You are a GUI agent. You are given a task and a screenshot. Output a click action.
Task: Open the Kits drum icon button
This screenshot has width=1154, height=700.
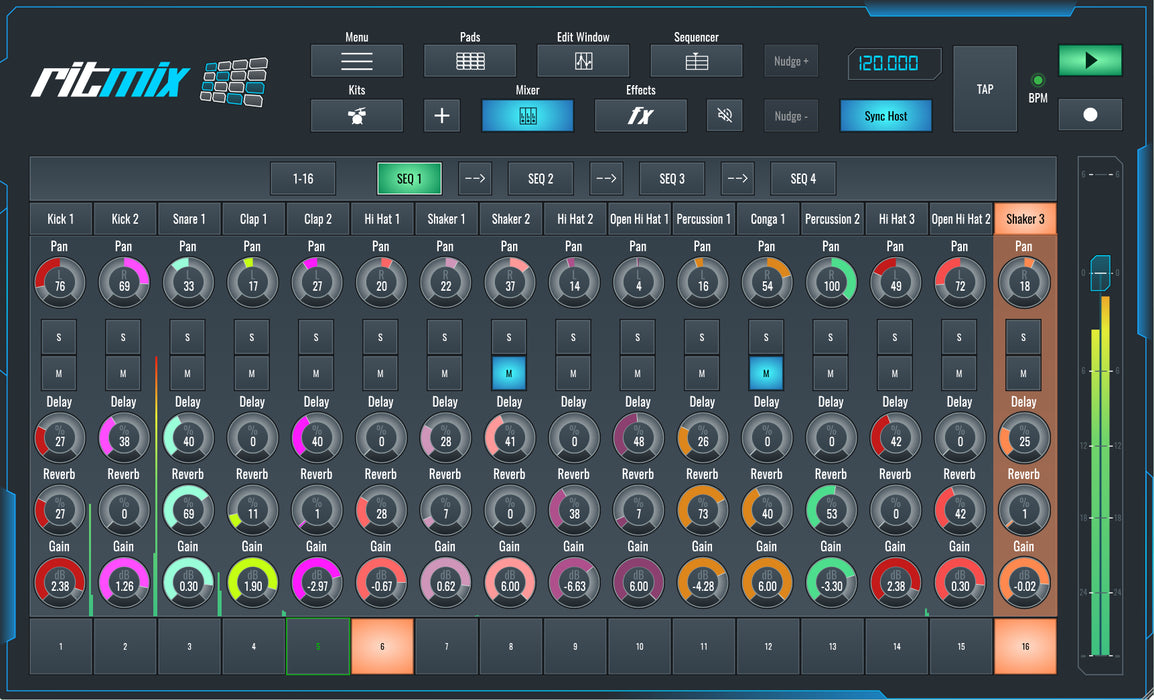click(356, 116)
